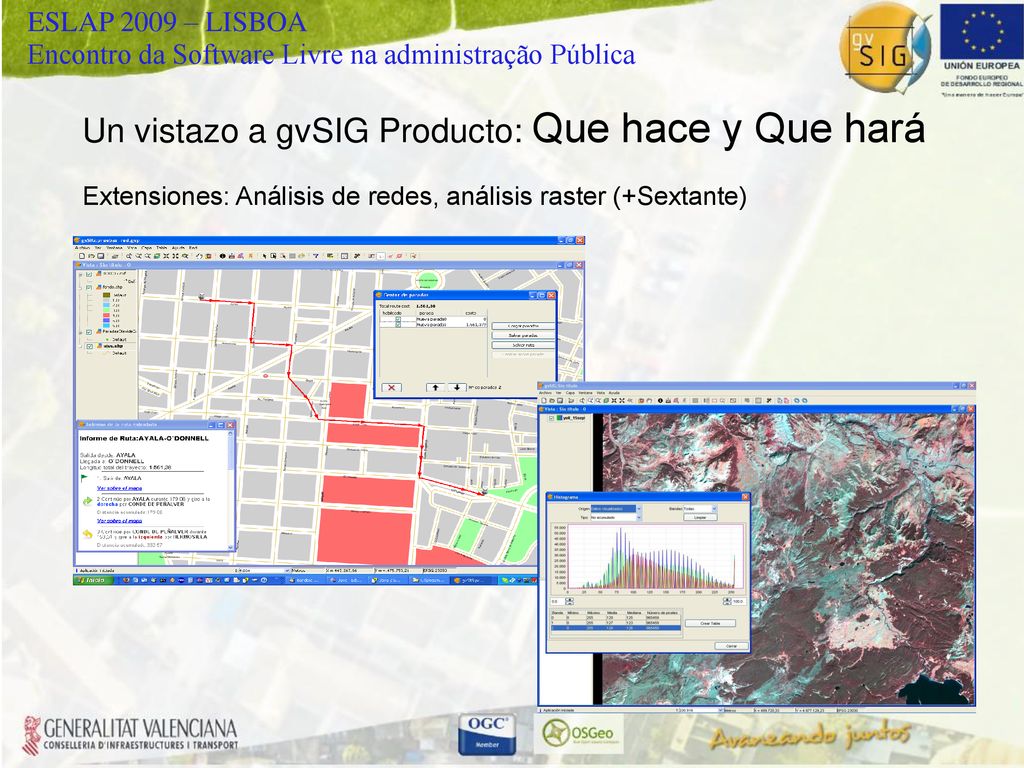This screenshot has width=1024, height=768.
Task: Select the black arrow selection tool in the street-map window toolbar
Action: [264, 256]
